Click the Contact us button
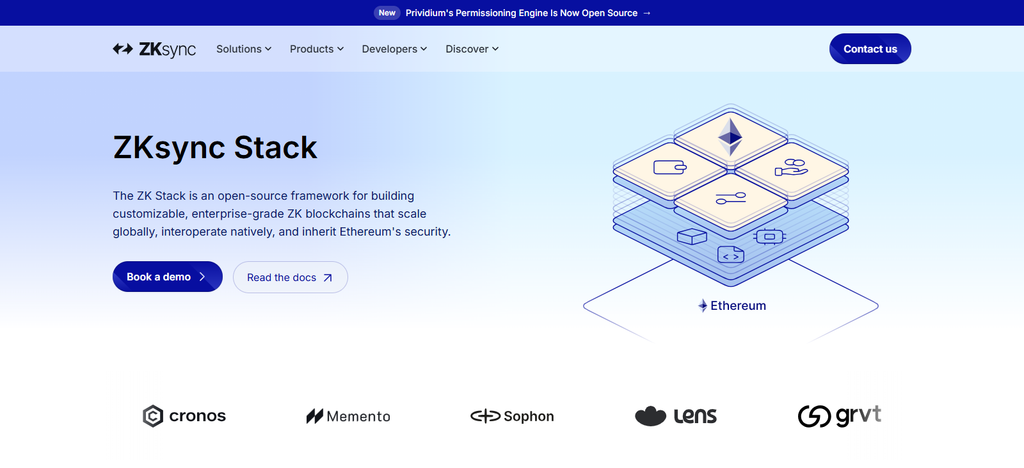The width and height of the screenshot is (1024, 468). click(x=870, y=49)
